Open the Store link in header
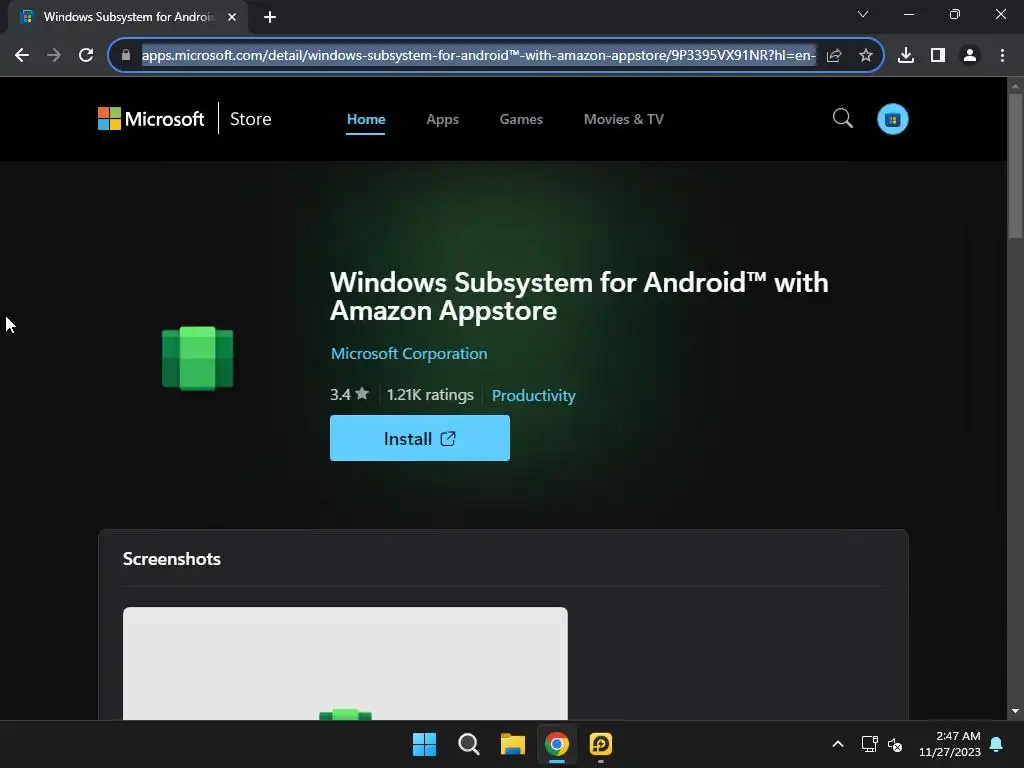The height and width of the screenshot is (768, 1024). coord(250,119)
